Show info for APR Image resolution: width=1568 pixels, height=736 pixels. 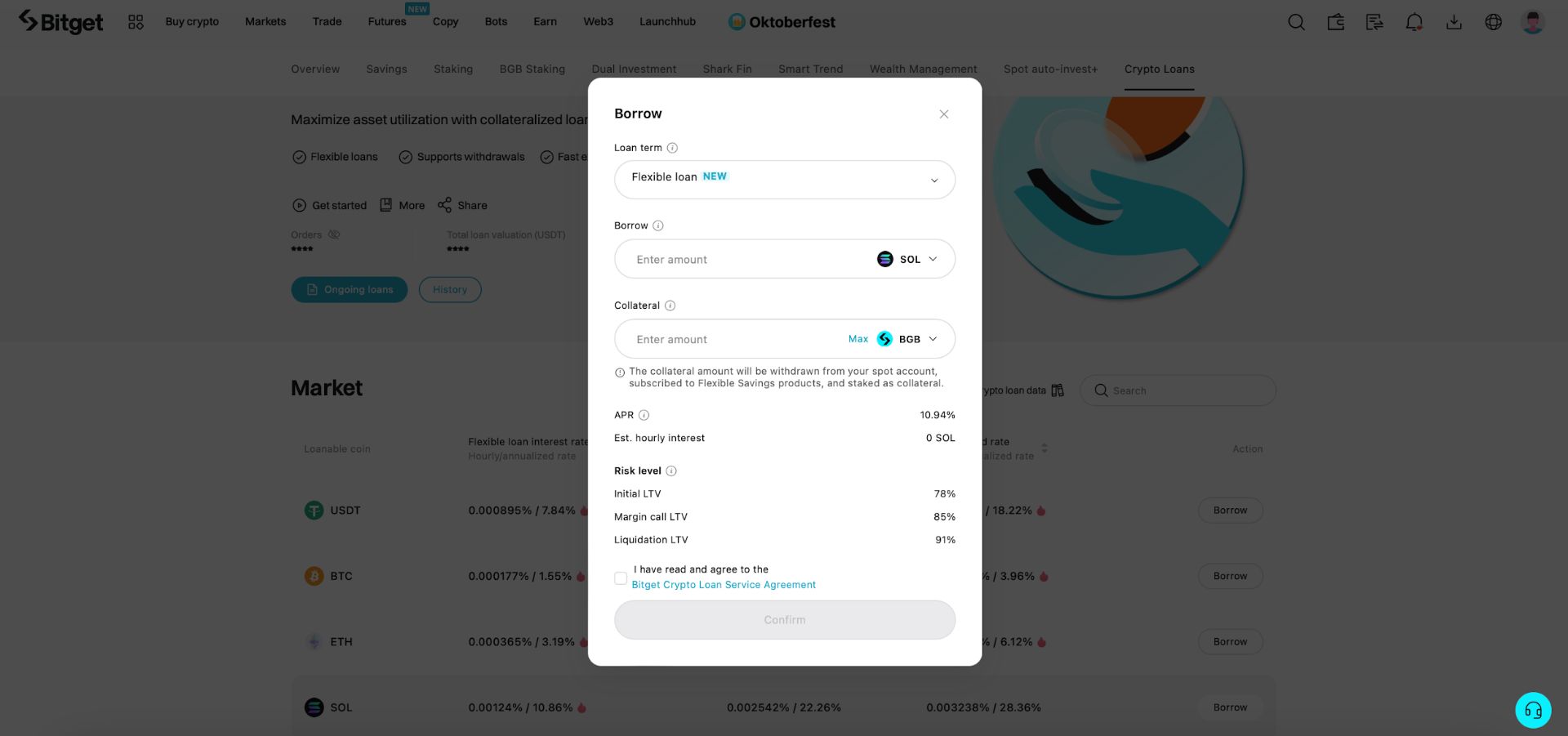point(644,415)
